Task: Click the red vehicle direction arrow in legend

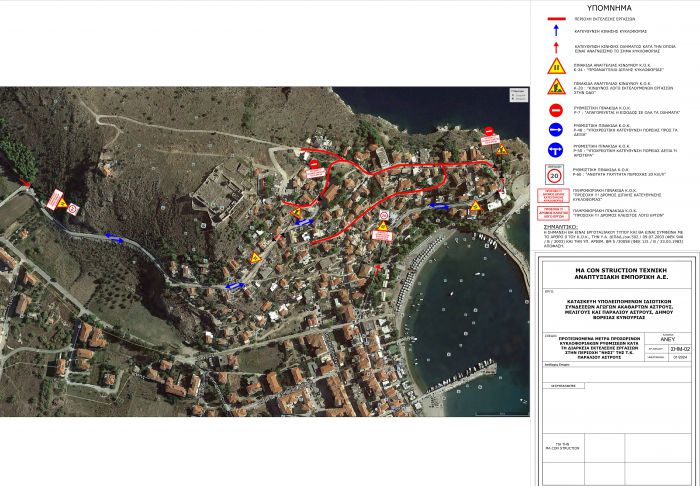Action: (556, 48)
